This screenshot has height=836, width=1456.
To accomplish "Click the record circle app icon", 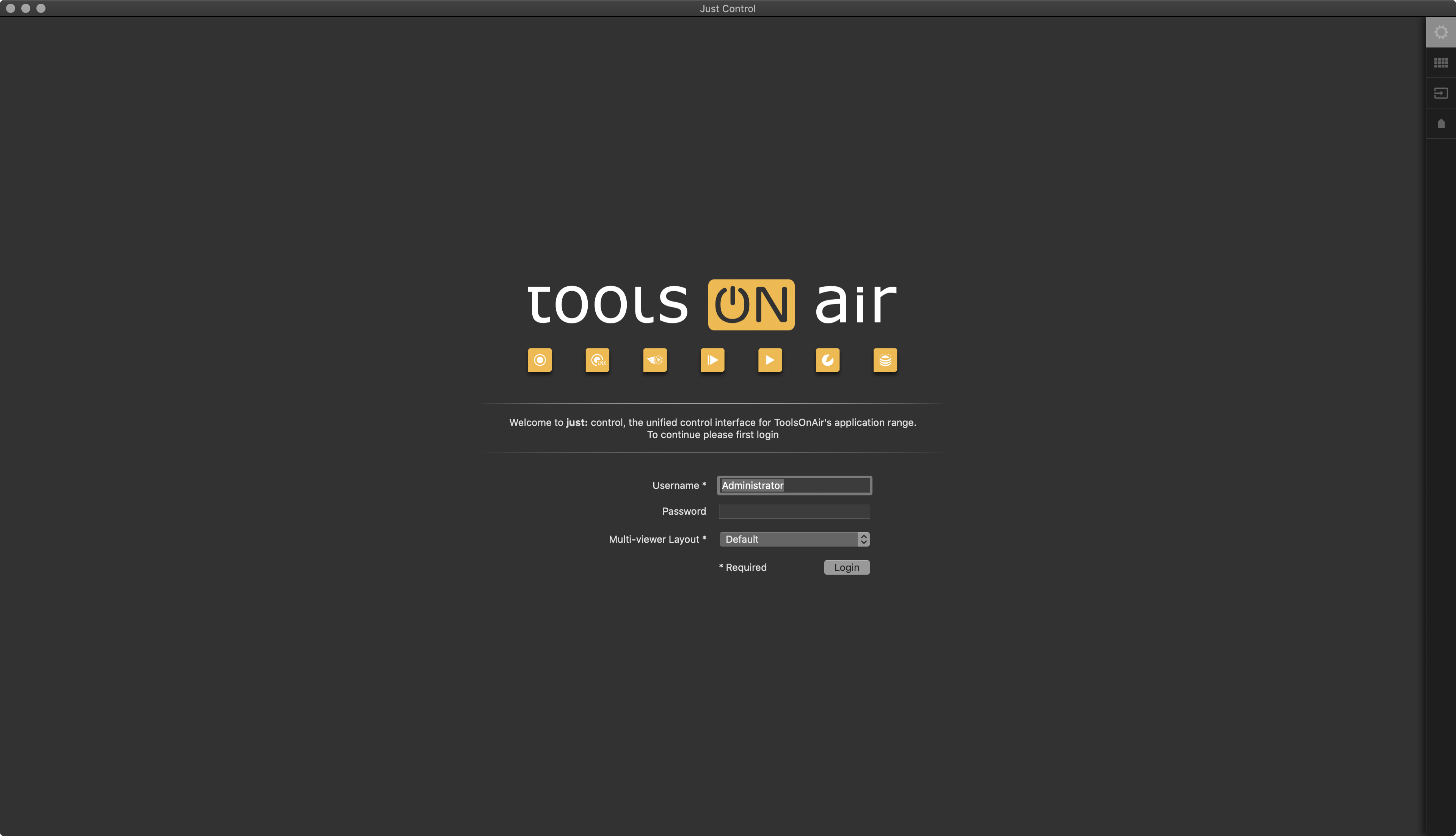I will tap(540, 360).
